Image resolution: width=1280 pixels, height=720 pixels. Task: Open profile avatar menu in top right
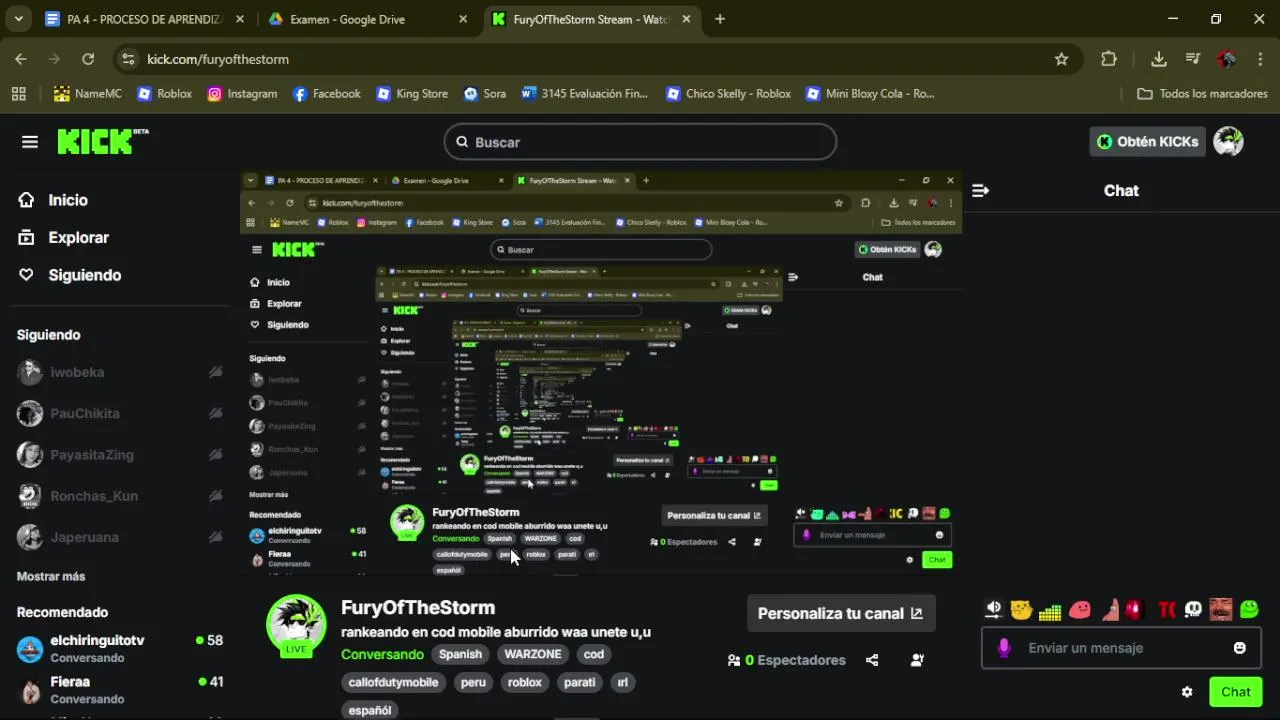tap(1228, 142)
